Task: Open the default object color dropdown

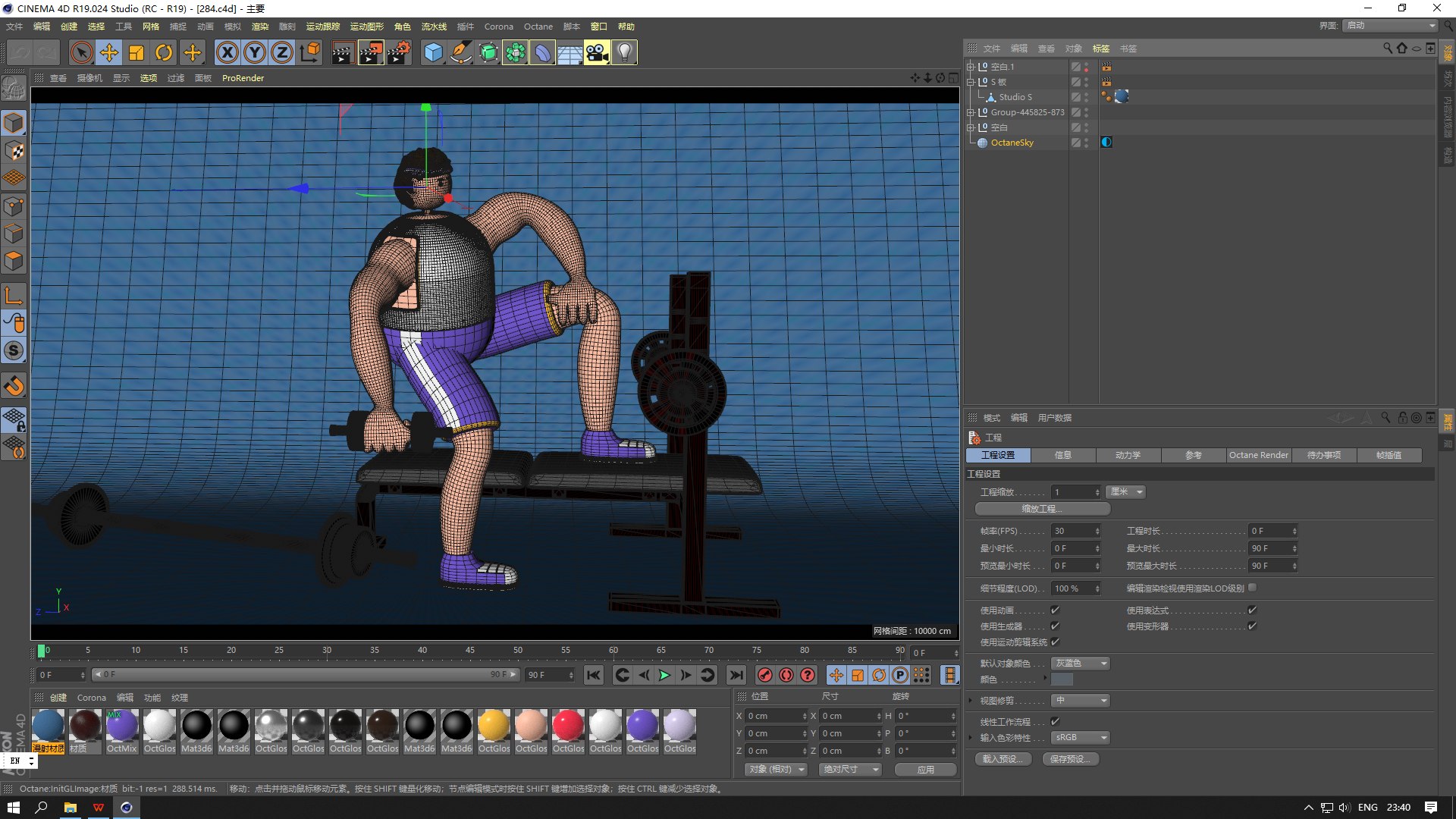Action: (1081, 663)
